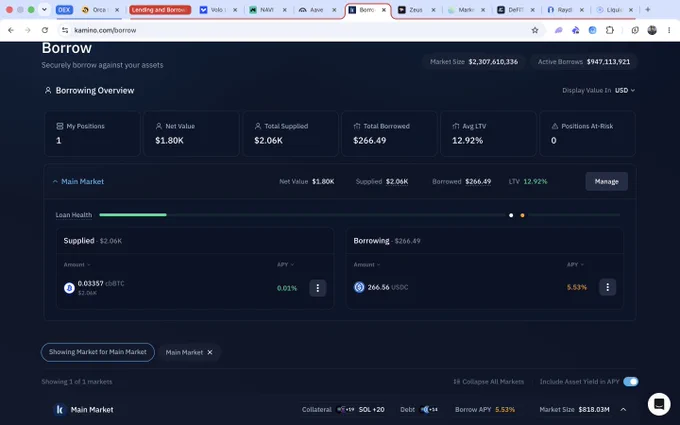Click the Market Size $818.03M text

tap(574, 409)
